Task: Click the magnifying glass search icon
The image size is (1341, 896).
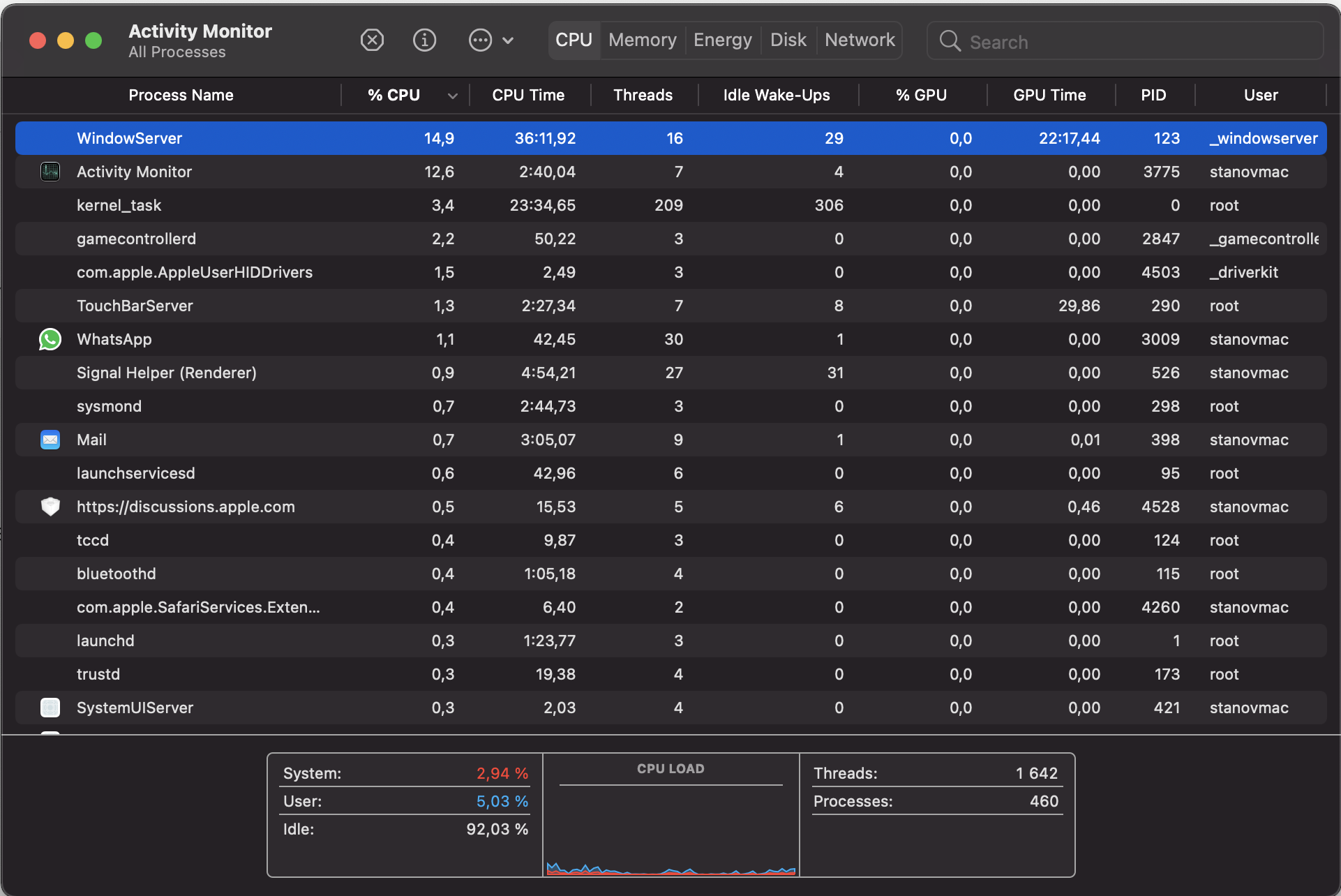Action: coord(950,41)
